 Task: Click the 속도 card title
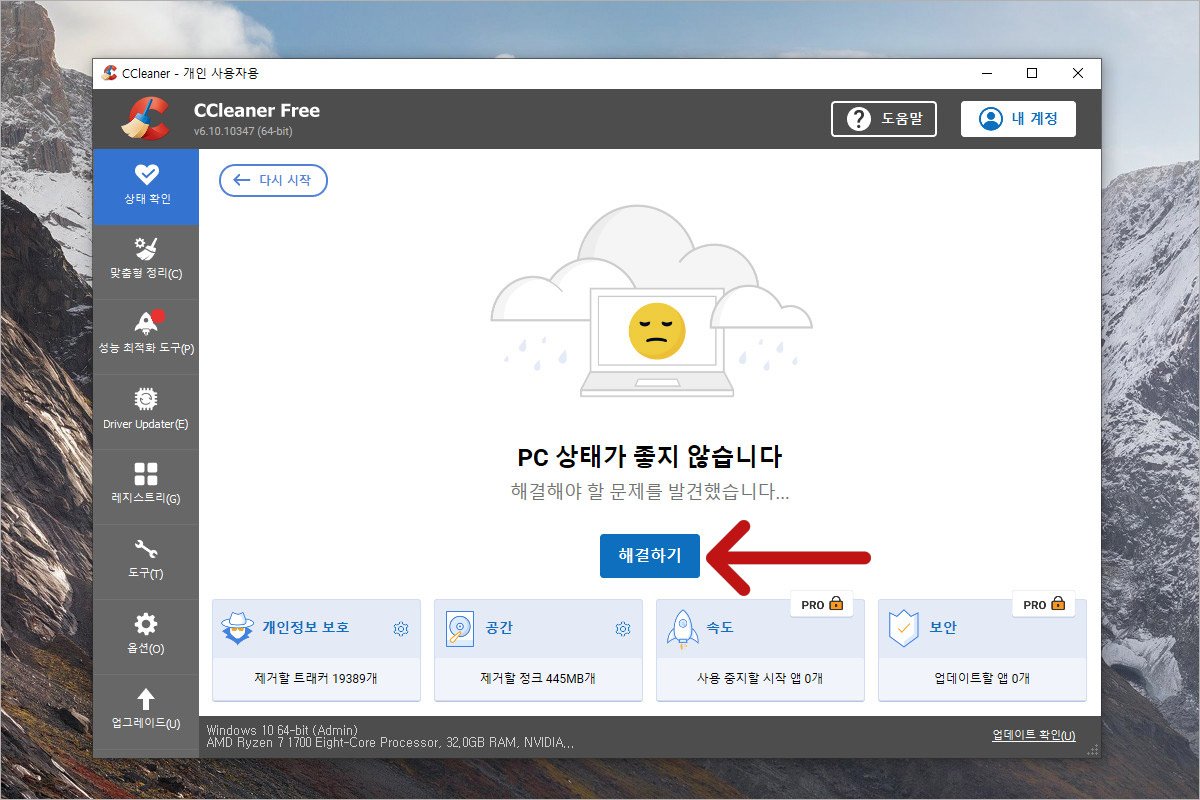tap(721, 628)
